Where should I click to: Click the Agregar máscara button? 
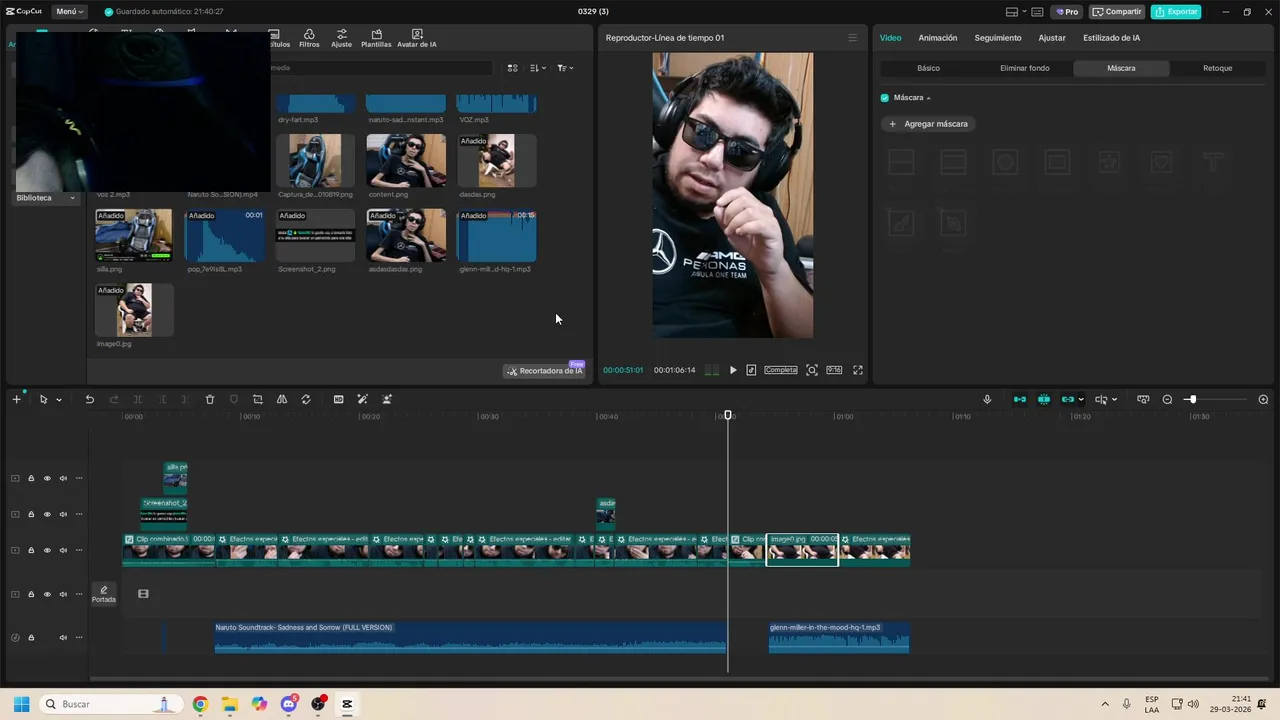point(929,124)
